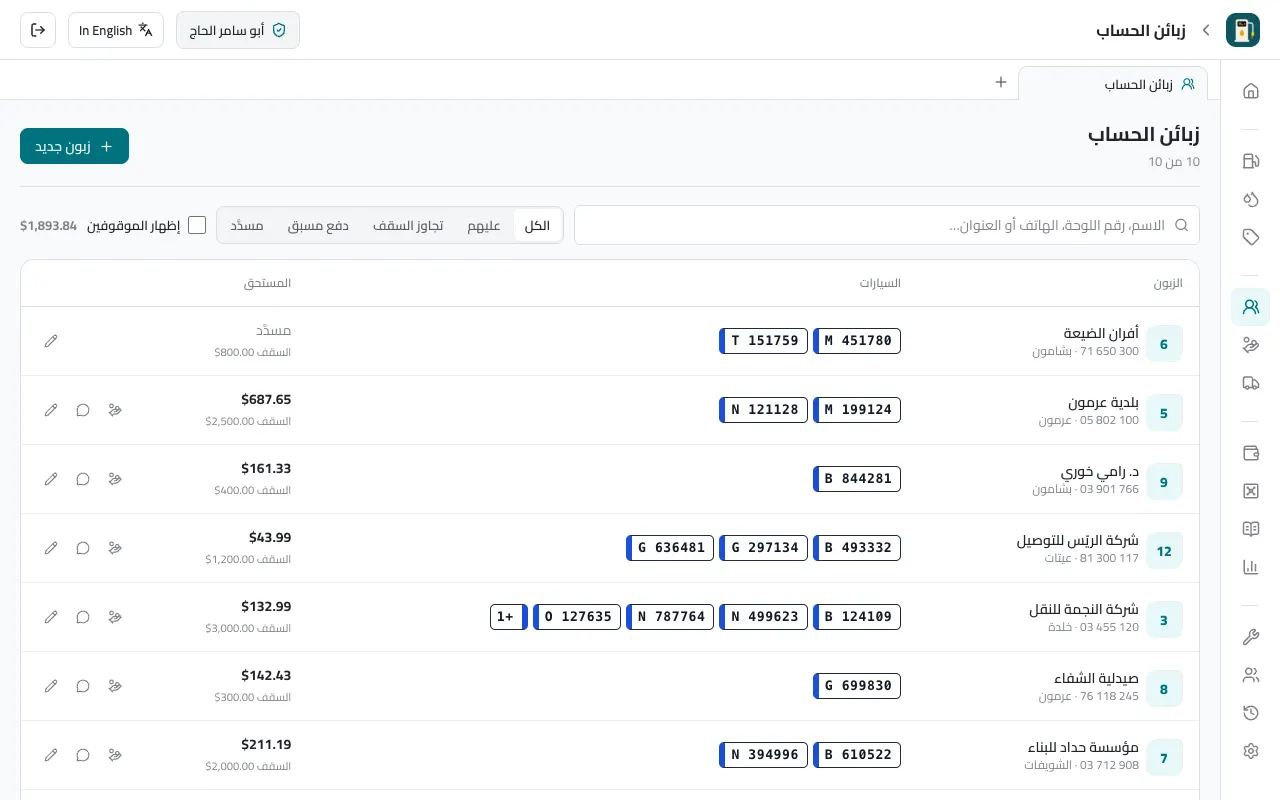Click the app logo in the top bar
The height and width of the screenshot is (800, 1280).
1243,30
